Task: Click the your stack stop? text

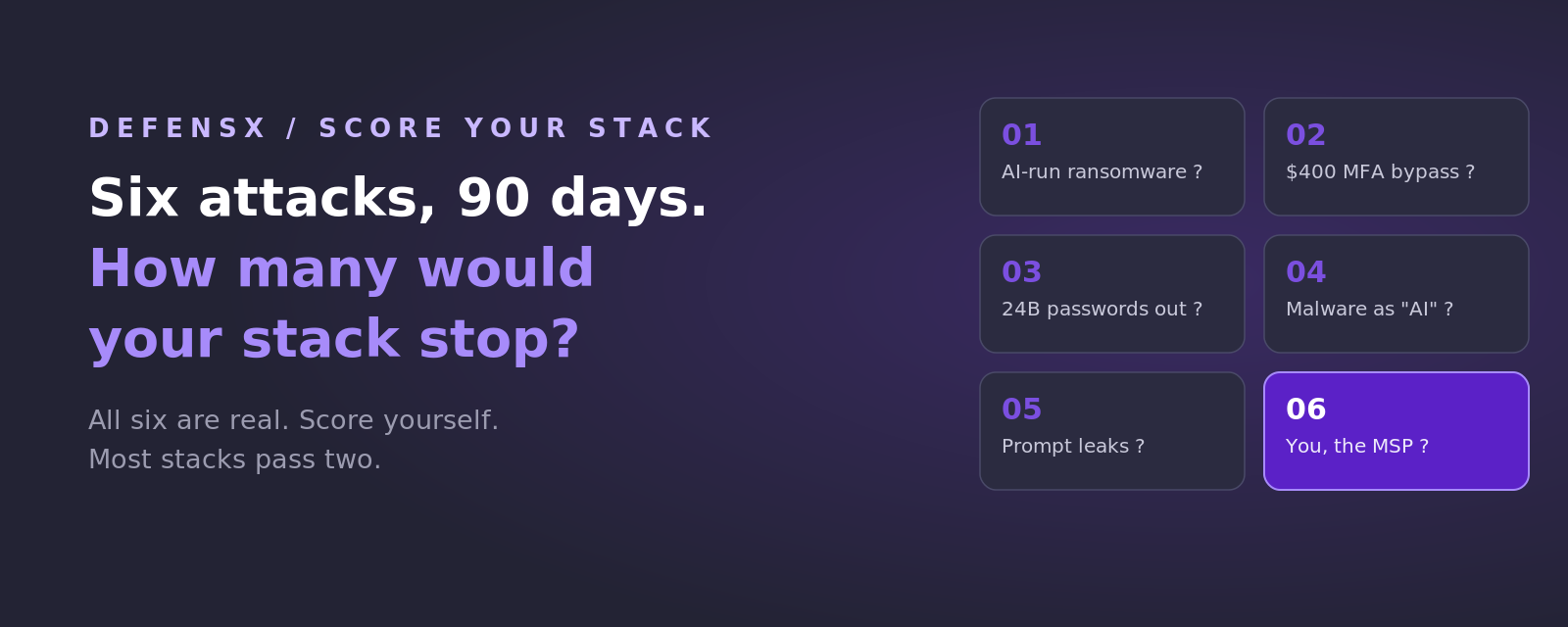Action: click(x=334, y=341)
